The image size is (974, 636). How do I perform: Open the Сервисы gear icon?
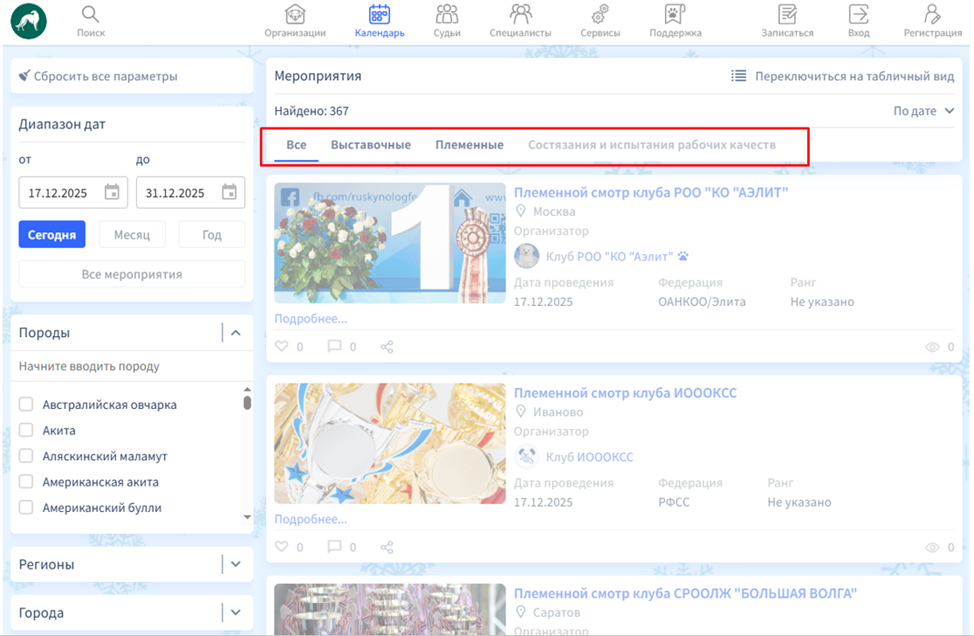pyautogui.click(x=600, y=15)
